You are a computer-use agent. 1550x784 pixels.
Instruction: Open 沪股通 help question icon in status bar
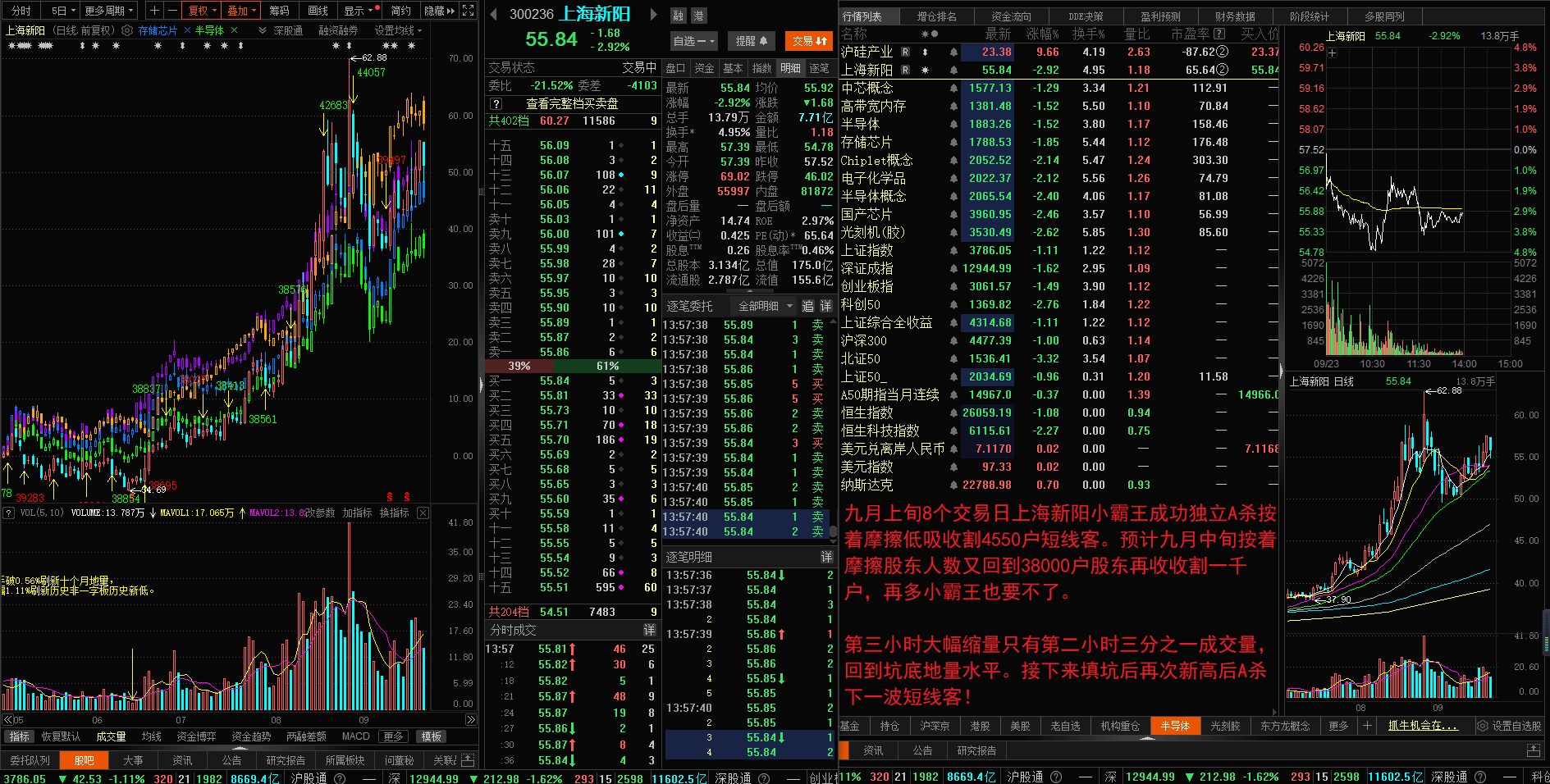[x=340, y=777]
